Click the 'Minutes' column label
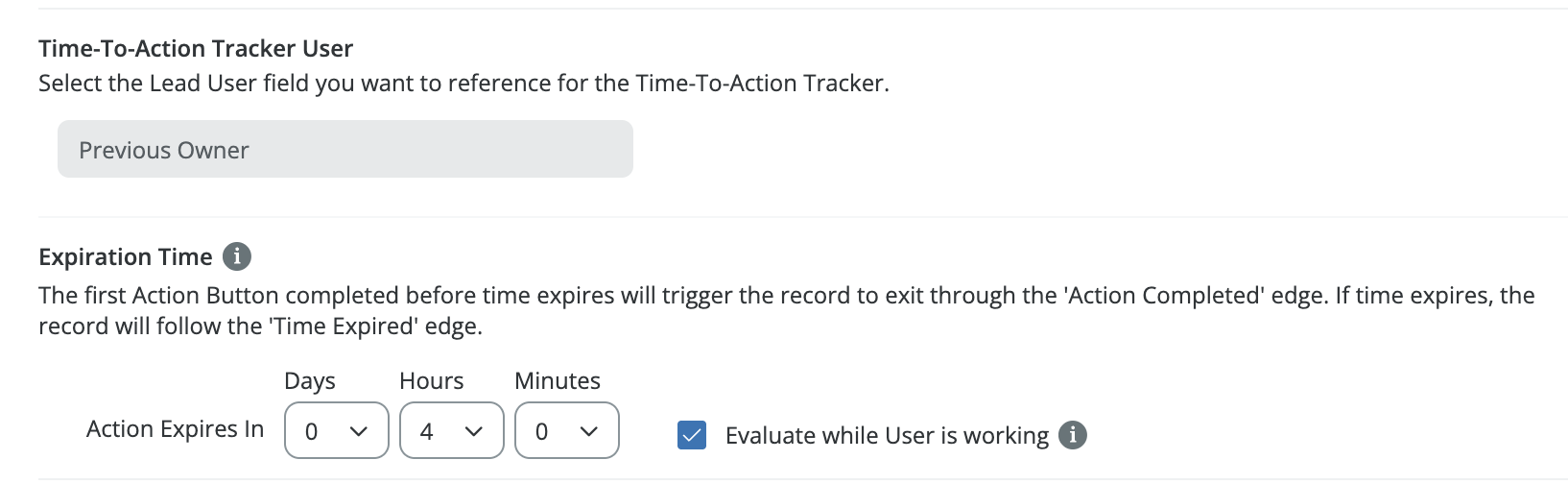1568x484 pixels. tap(558, 381)
